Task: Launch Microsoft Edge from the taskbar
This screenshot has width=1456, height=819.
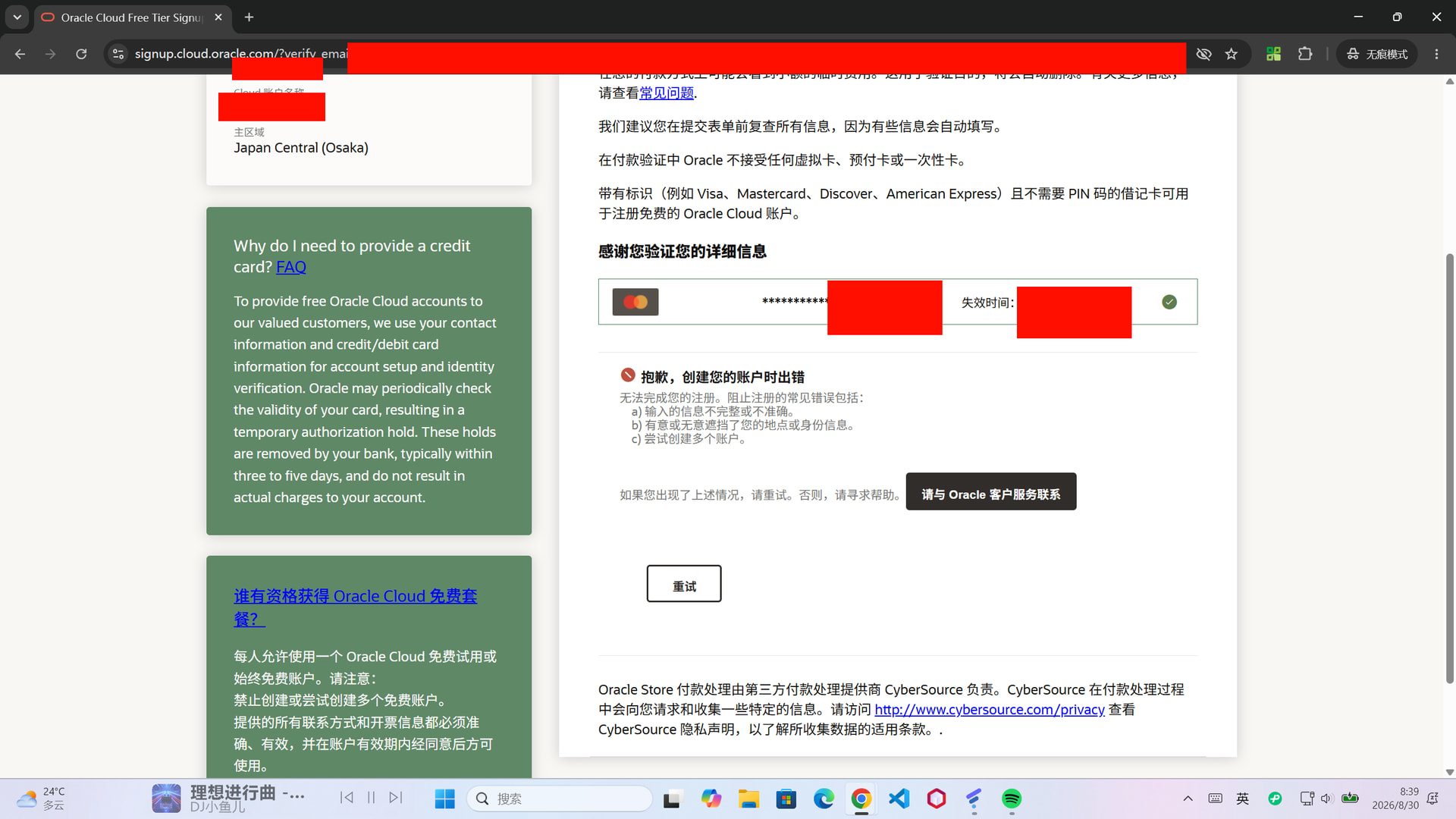Action: click(824, 799)
